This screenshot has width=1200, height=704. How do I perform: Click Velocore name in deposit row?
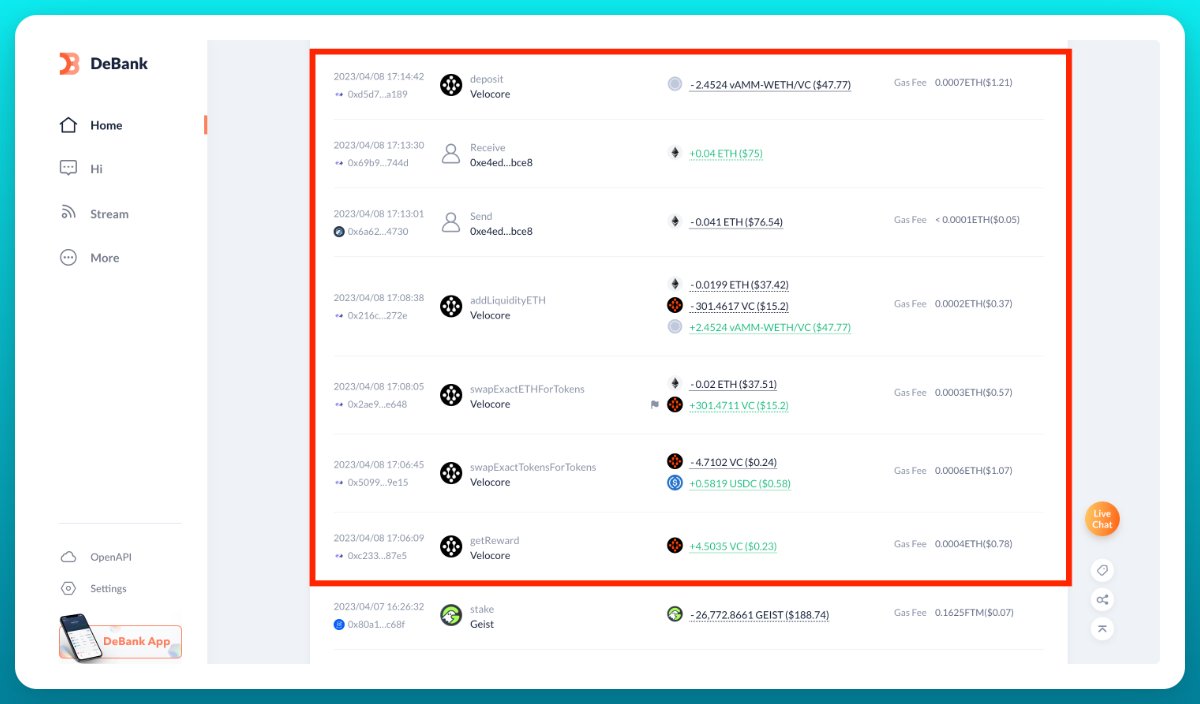tap(490, 94)
